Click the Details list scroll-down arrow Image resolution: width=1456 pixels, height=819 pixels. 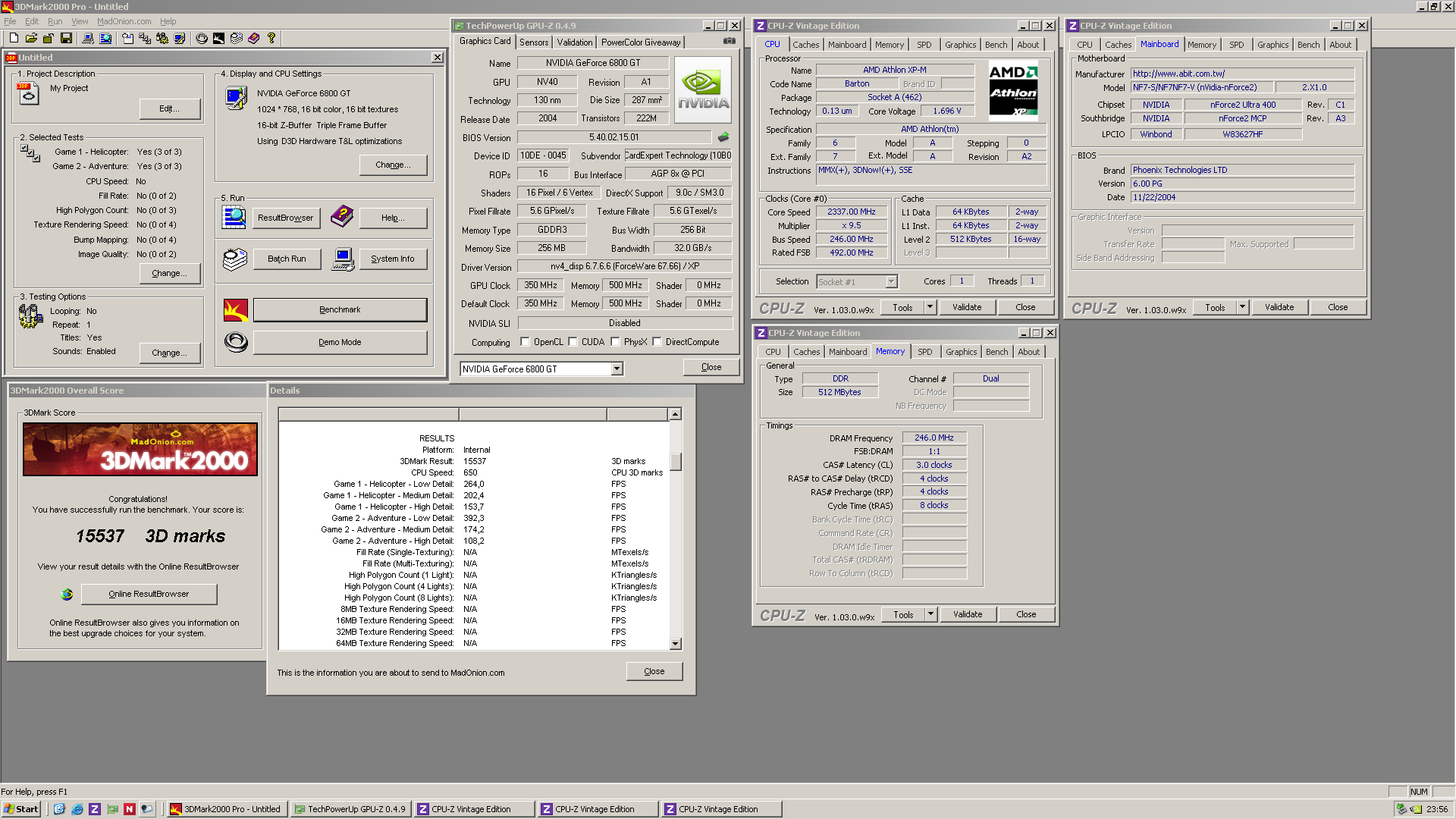pos(675,644)
